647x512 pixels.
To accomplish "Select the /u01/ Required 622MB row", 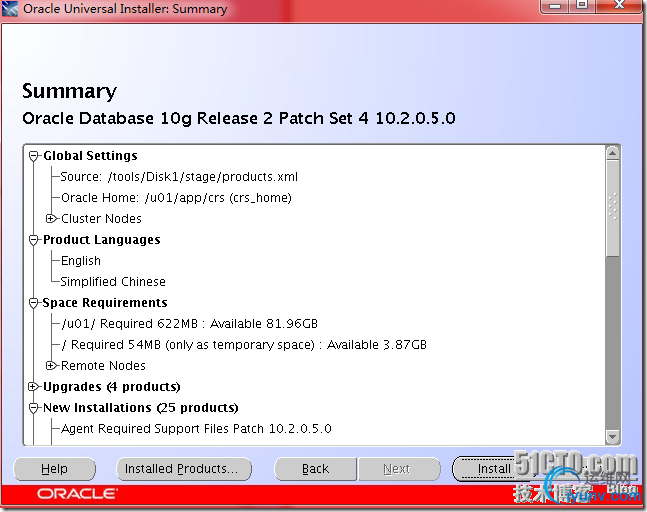I will pos(189,324).
